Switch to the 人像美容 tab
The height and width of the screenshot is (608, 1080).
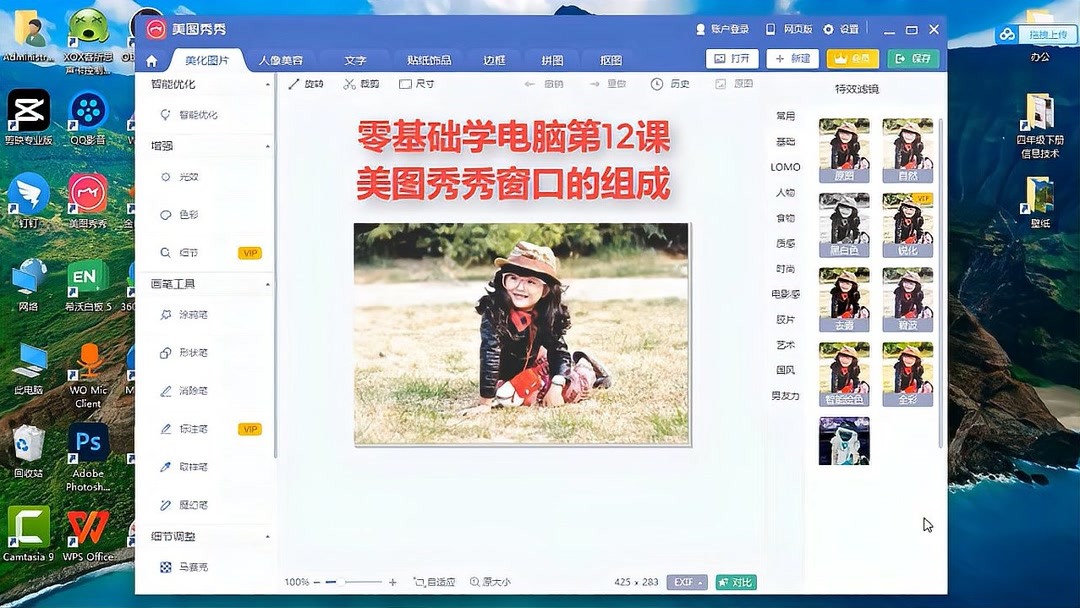tap(281, 59)
